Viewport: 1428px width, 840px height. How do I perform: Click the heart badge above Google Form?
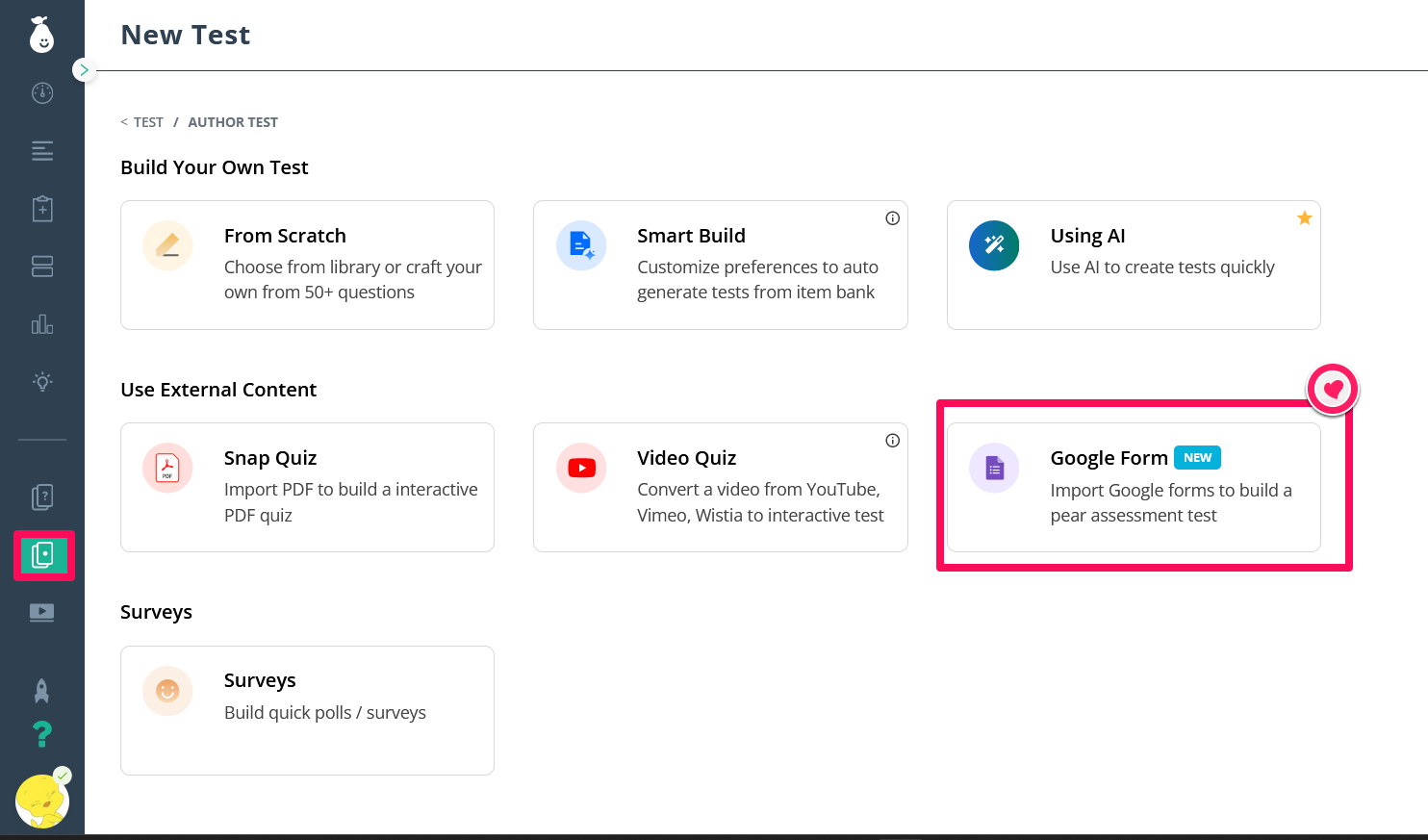[1333, 390]
